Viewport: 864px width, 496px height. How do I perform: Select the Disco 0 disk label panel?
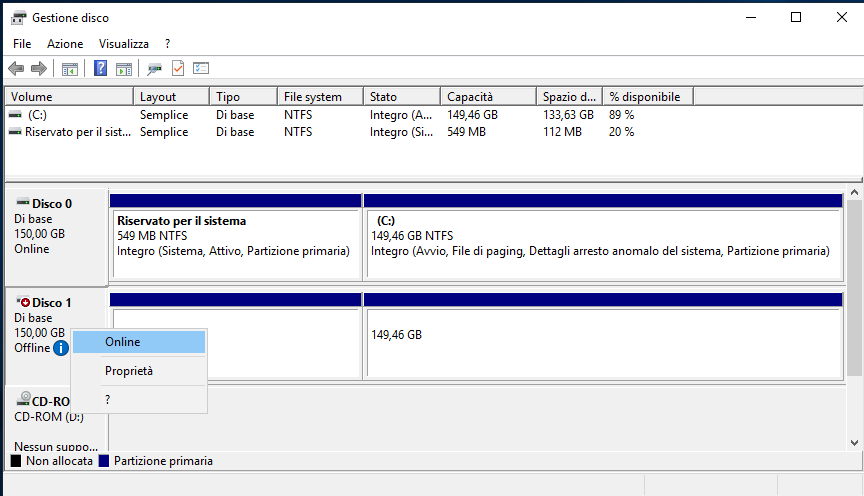tap(56, 237)
